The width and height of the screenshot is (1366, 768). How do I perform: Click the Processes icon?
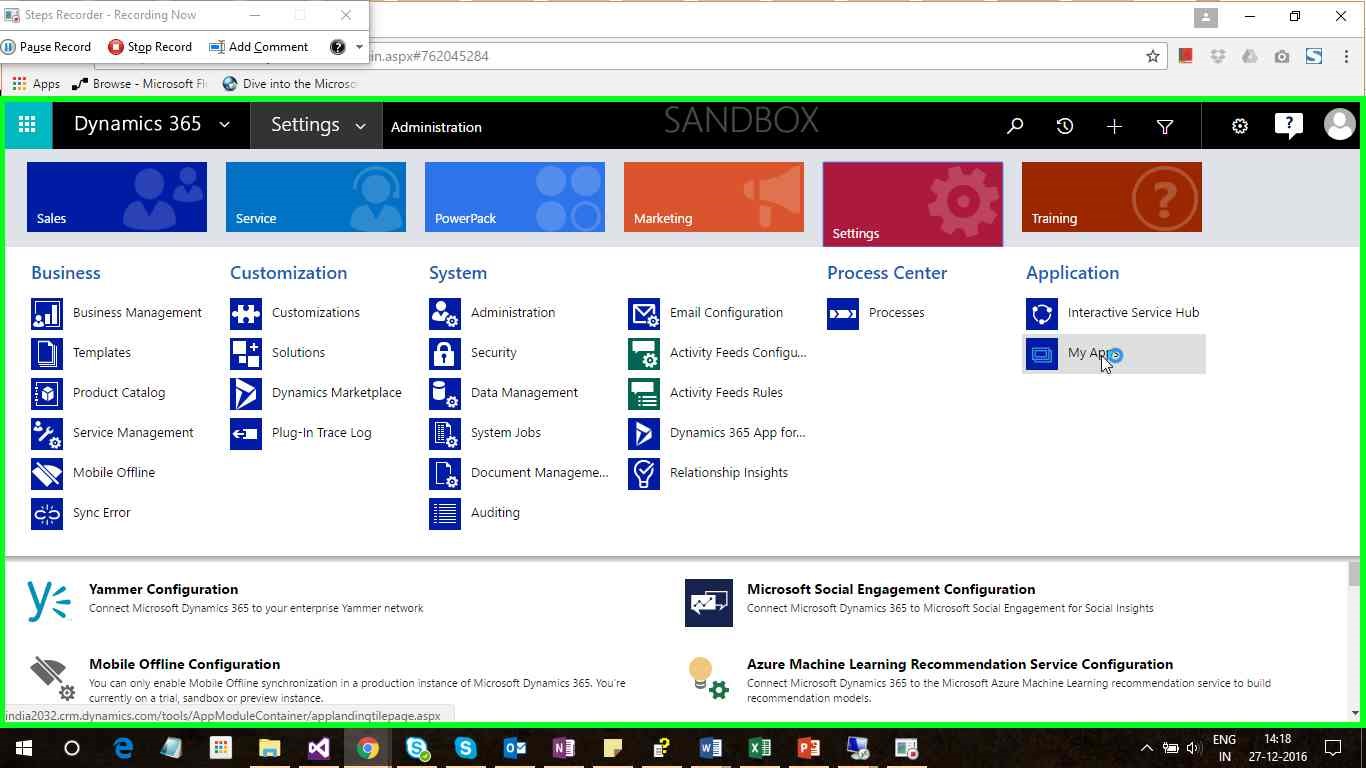843,313
